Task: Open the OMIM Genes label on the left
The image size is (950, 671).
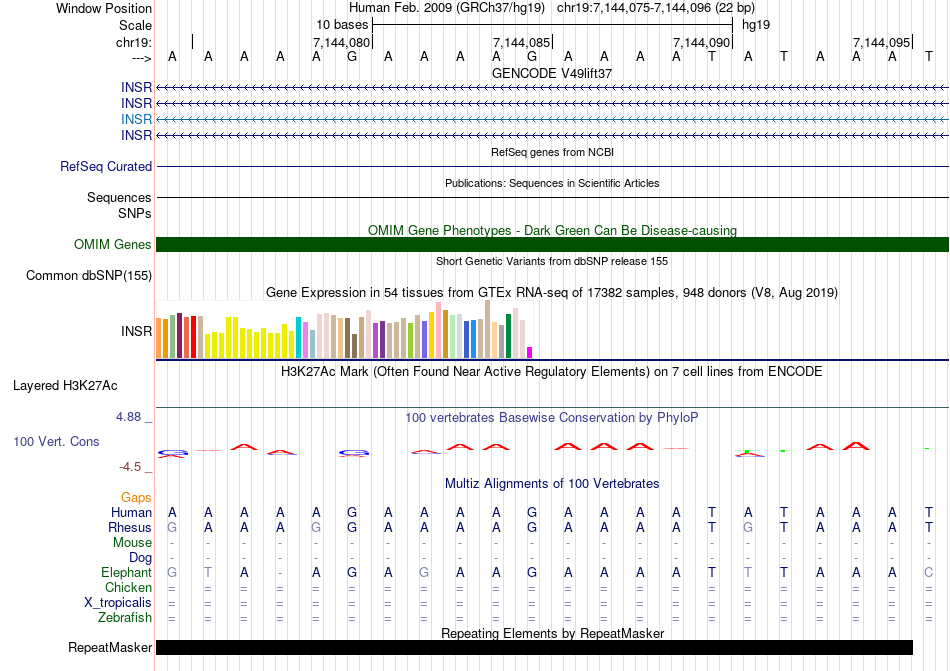Action: [112, 245]
